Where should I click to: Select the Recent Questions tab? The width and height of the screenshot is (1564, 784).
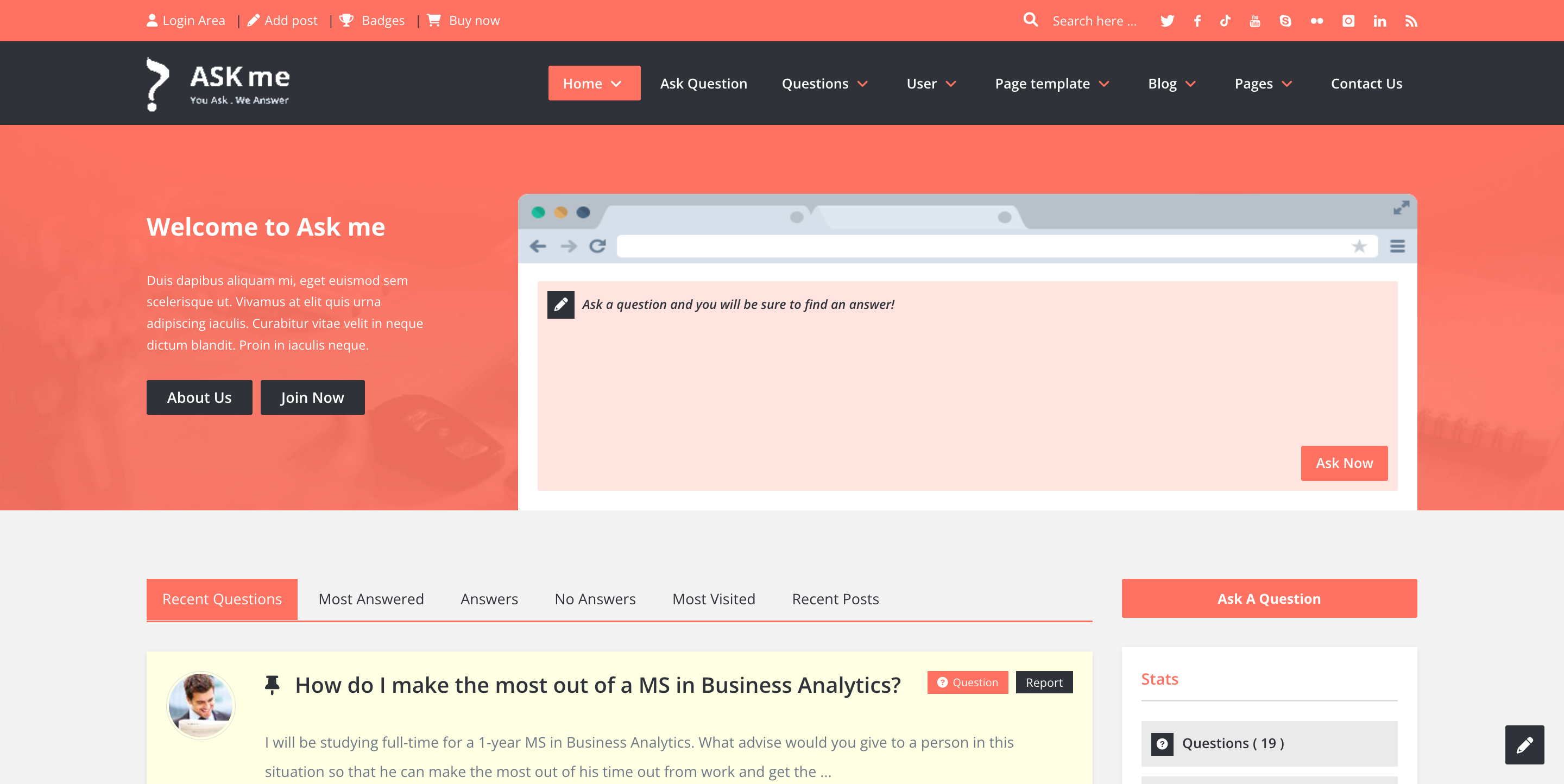pos(222,599)
